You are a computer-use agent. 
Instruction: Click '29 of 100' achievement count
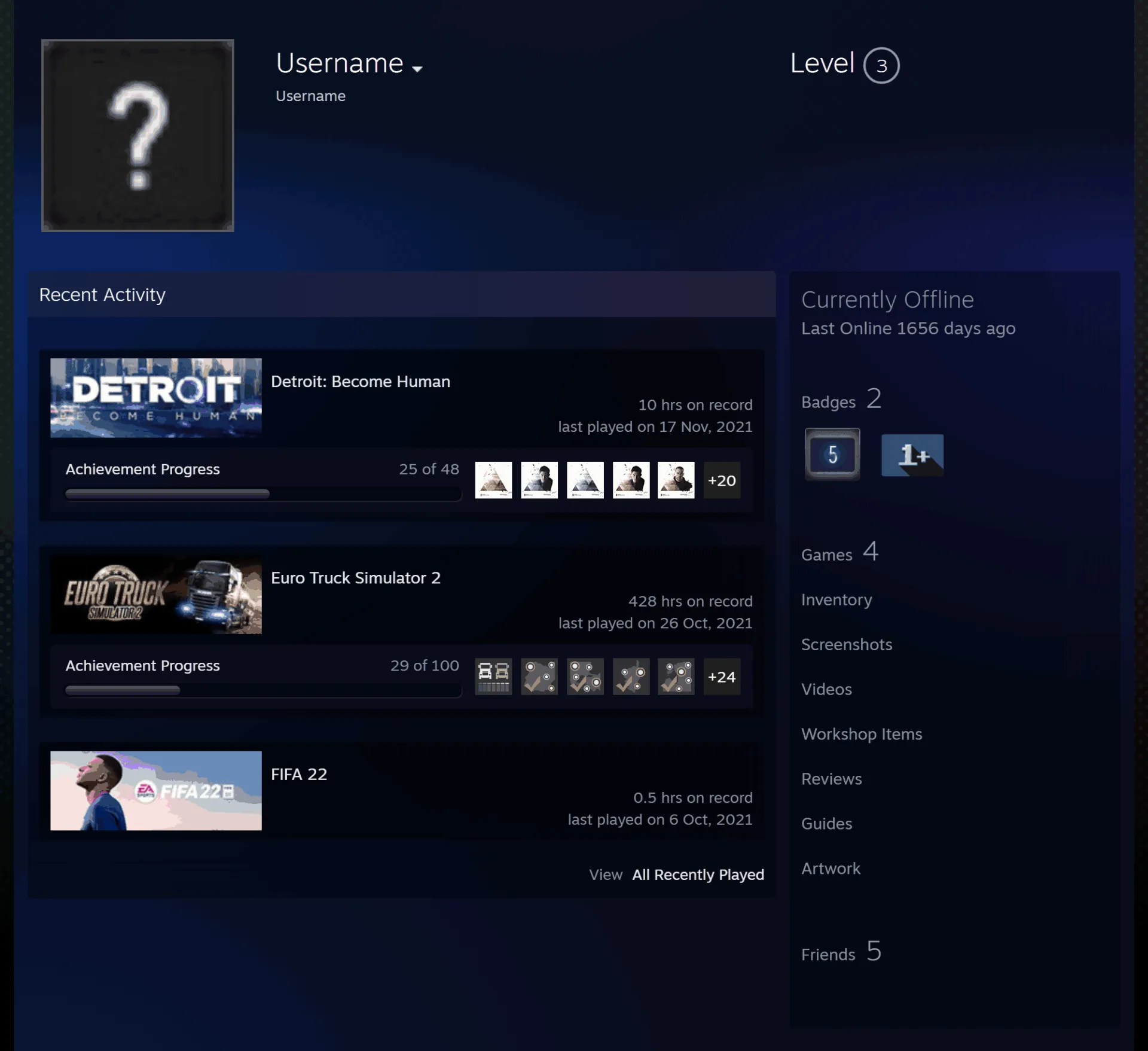pyautogui.click(x=425, y=665)
